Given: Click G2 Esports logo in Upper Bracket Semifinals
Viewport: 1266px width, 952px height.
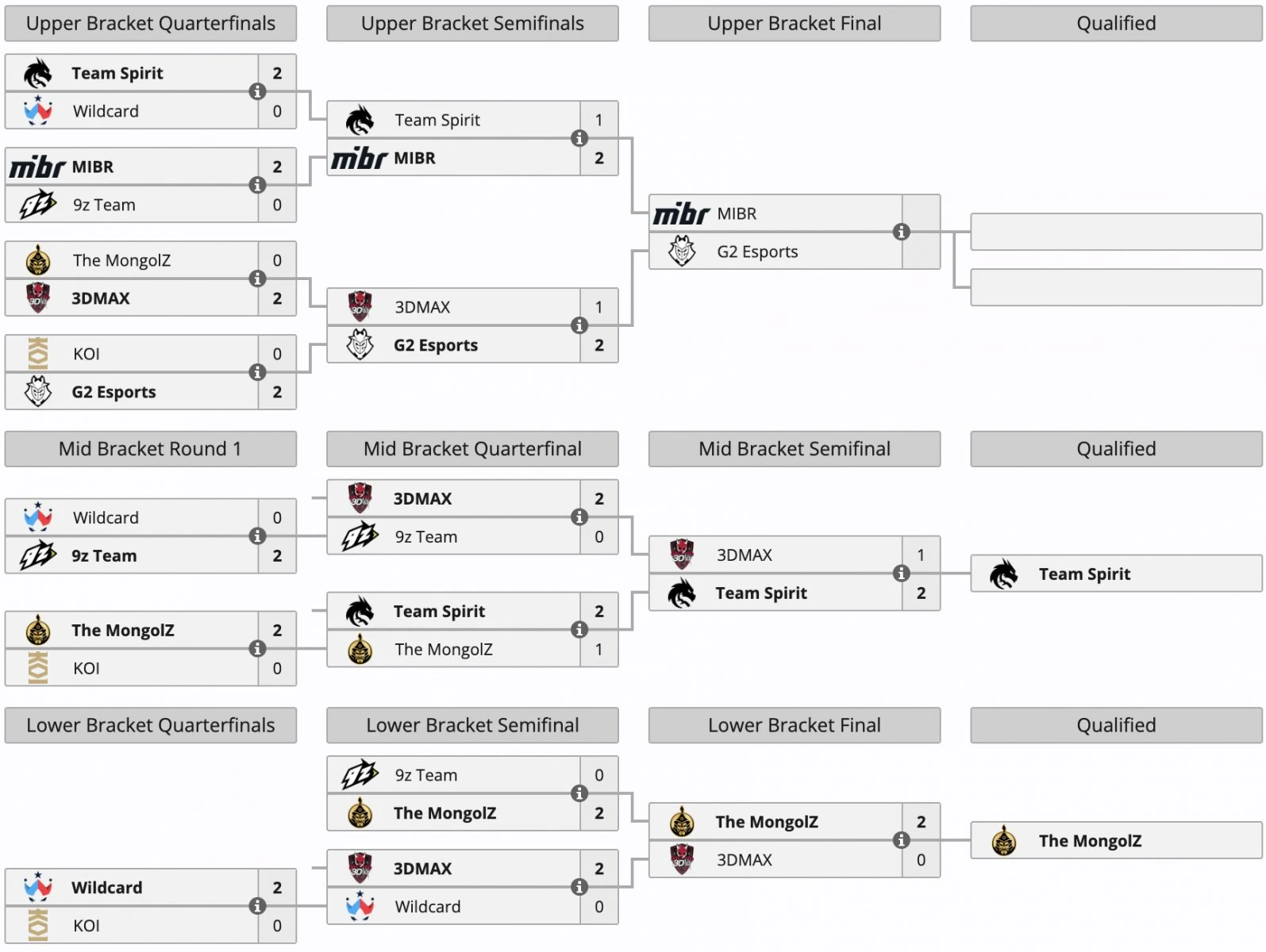Looking at the screenshot, I should [360, 345].
